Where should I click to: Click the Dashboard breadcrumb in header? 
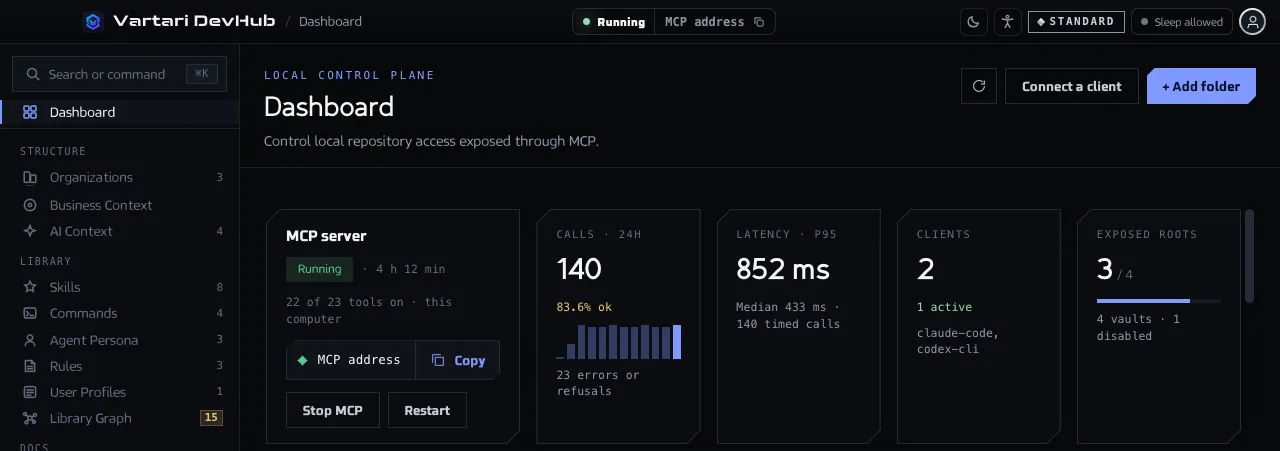pos(330,21)
